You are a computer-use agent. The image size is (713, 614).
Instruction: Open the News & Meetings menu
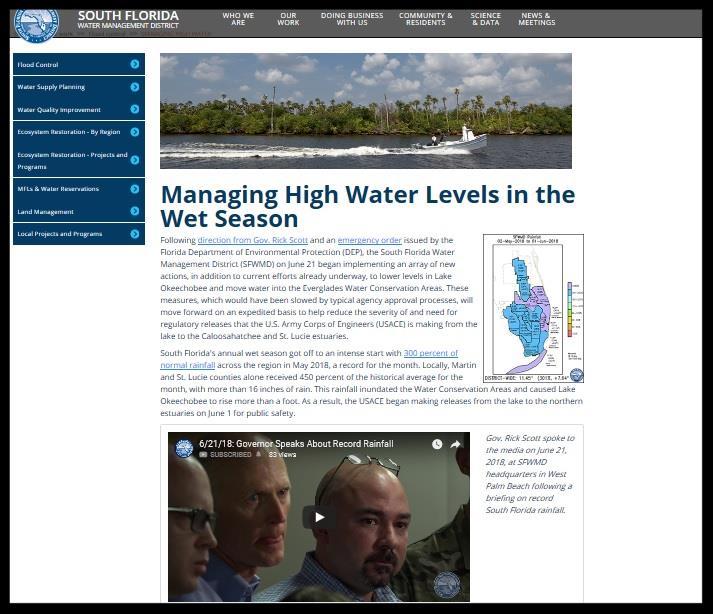pyautogui.click(x=536, y=19)
